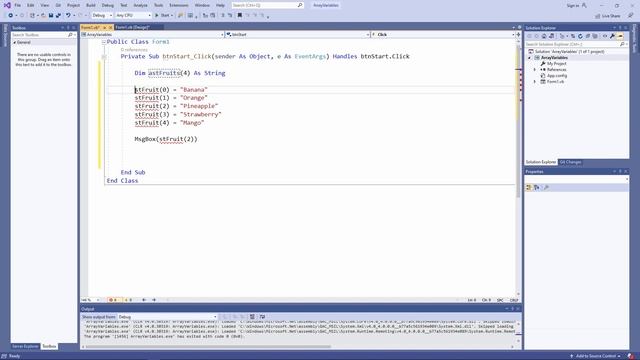Viewport: 640px width, 360px height.
Task: Open the Project menu
Action: pyautogui.click(x=73, y=5)
